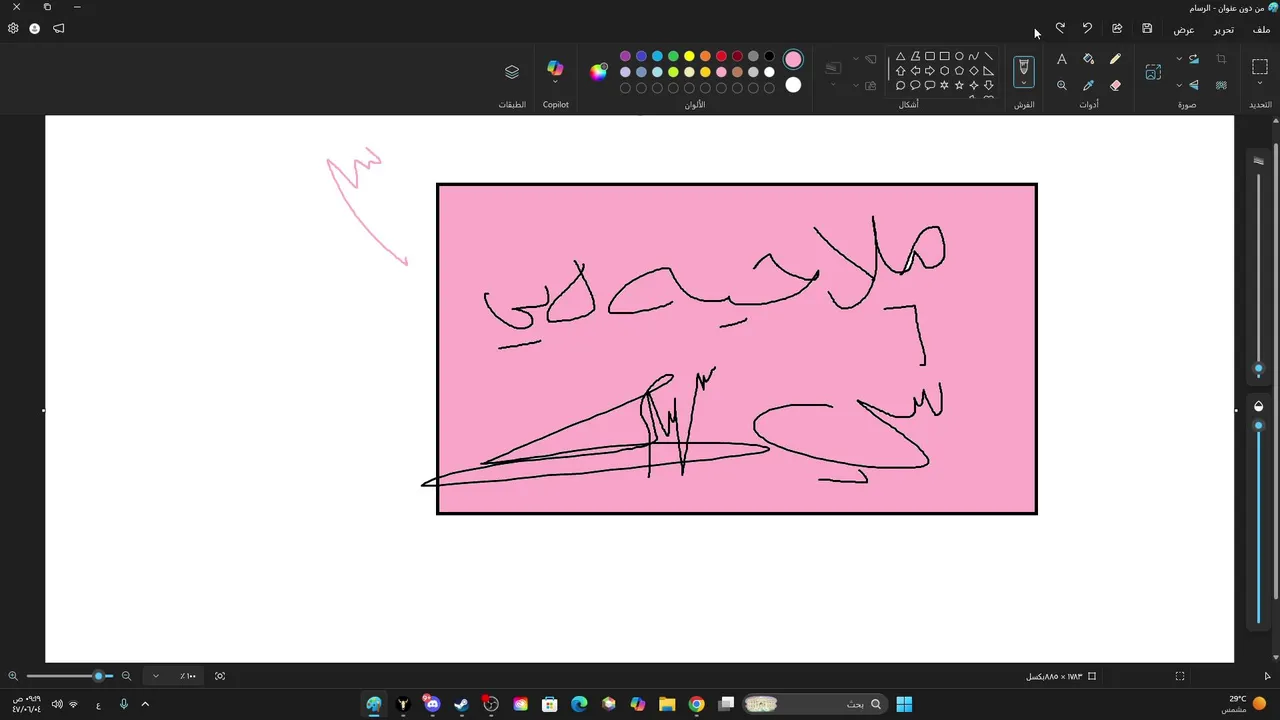This screenshot has width=1280, height=720.
Task: Undo the last stroke
Action: [1087, 28]
